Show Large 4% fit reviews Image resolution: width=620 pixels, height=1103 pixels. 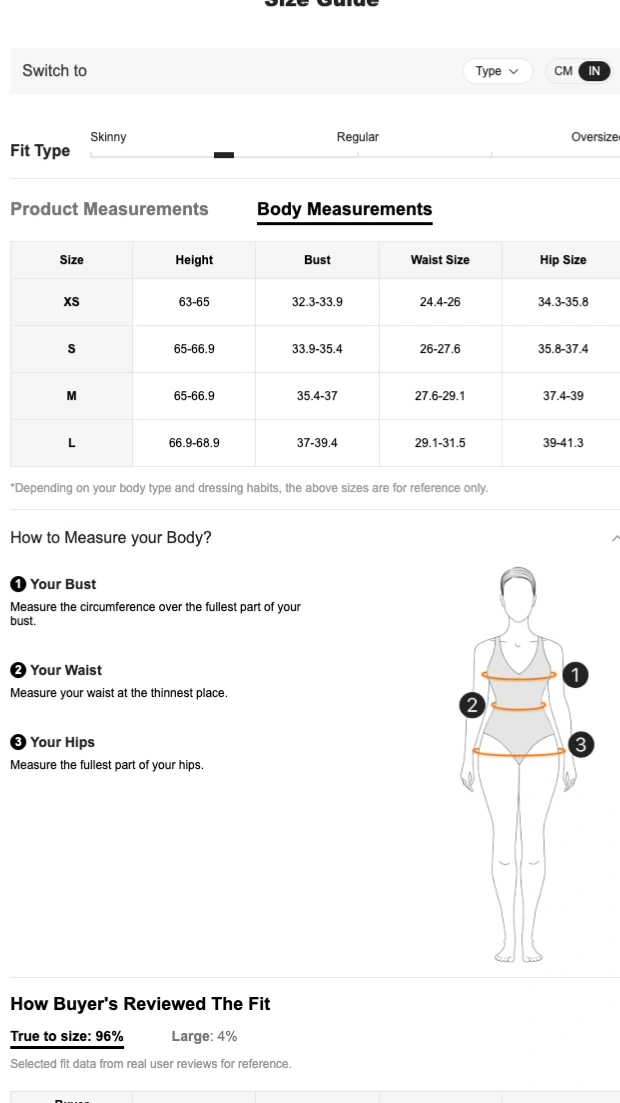tap(204, 1036)
